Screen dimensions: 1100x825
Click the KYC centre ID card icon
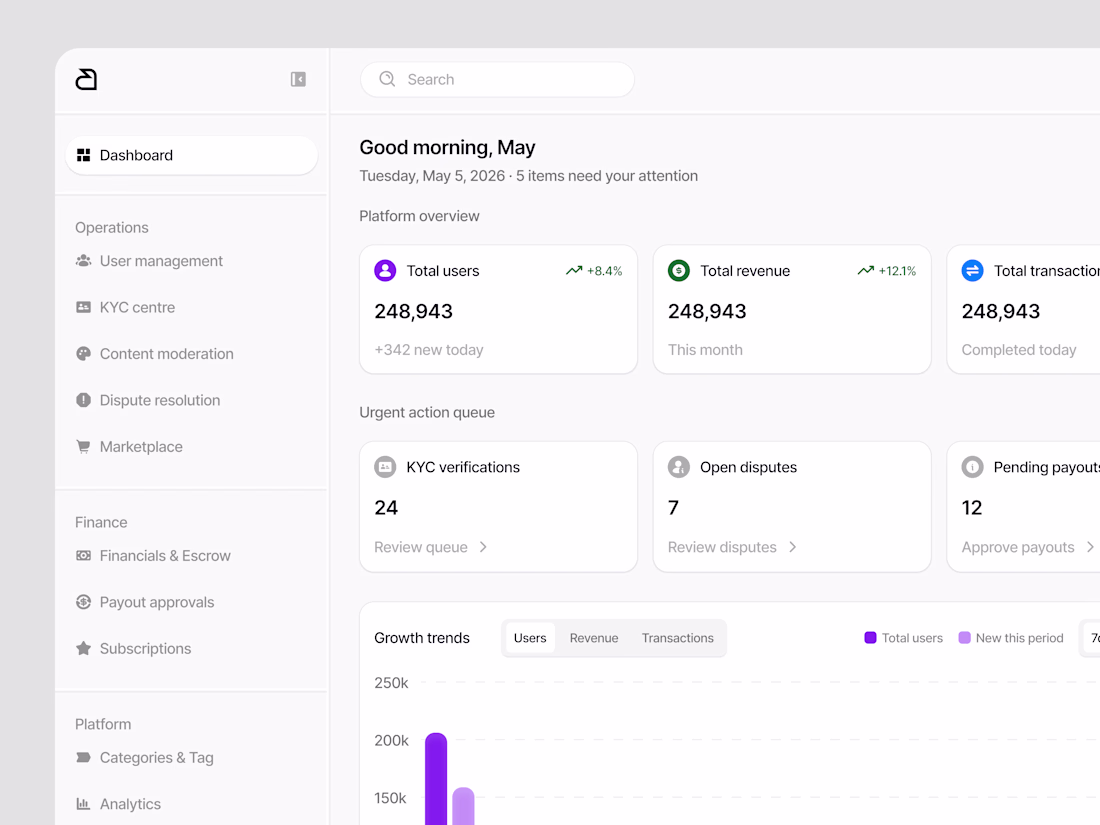coord(83,307)
